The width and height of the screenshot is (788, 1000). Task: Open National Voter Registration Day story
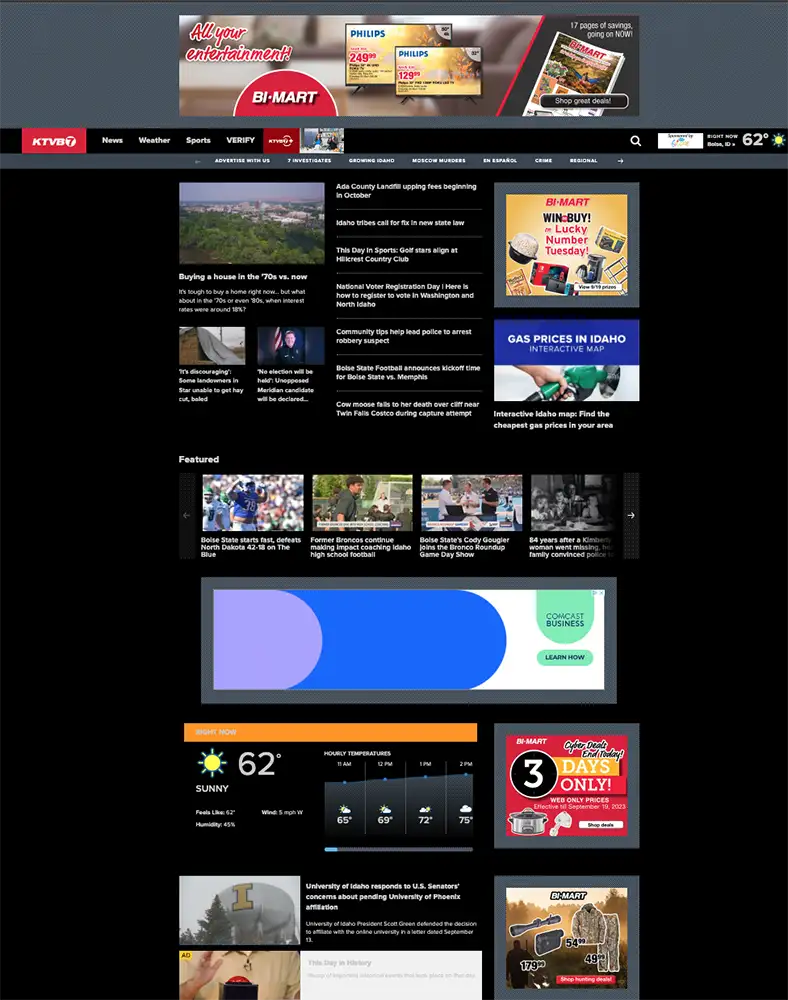(x=405, y=295)
